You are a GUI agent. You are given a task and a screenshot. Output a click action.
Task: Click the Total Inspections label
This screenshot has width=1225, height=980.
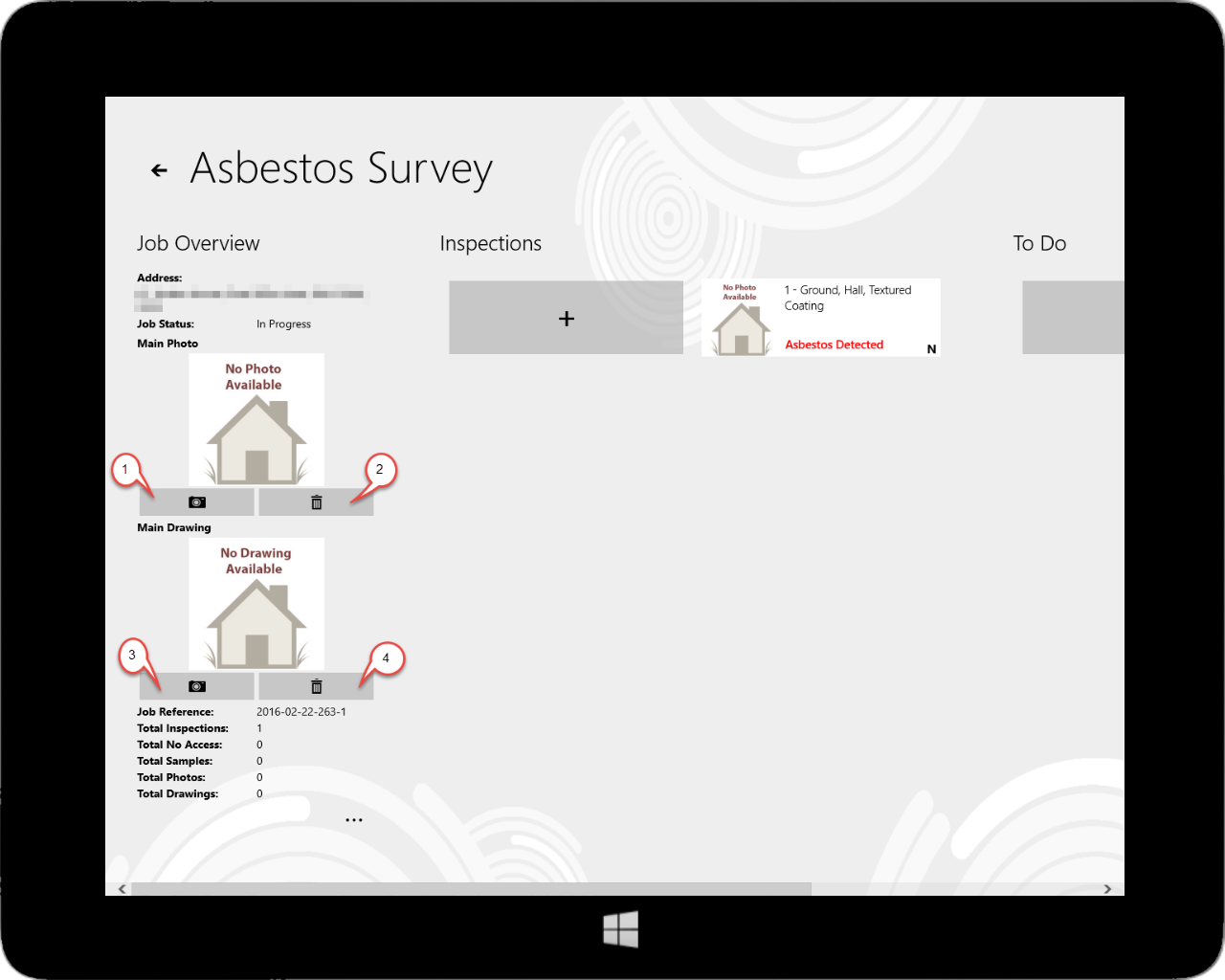pos(183,728)
